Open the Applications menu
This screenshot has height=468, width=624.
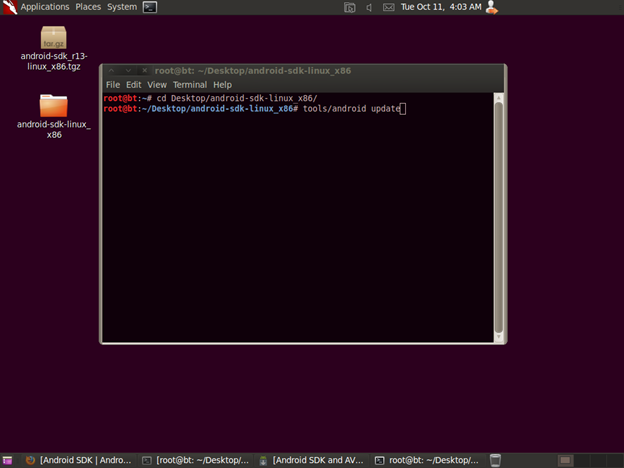tap(44, 7)
